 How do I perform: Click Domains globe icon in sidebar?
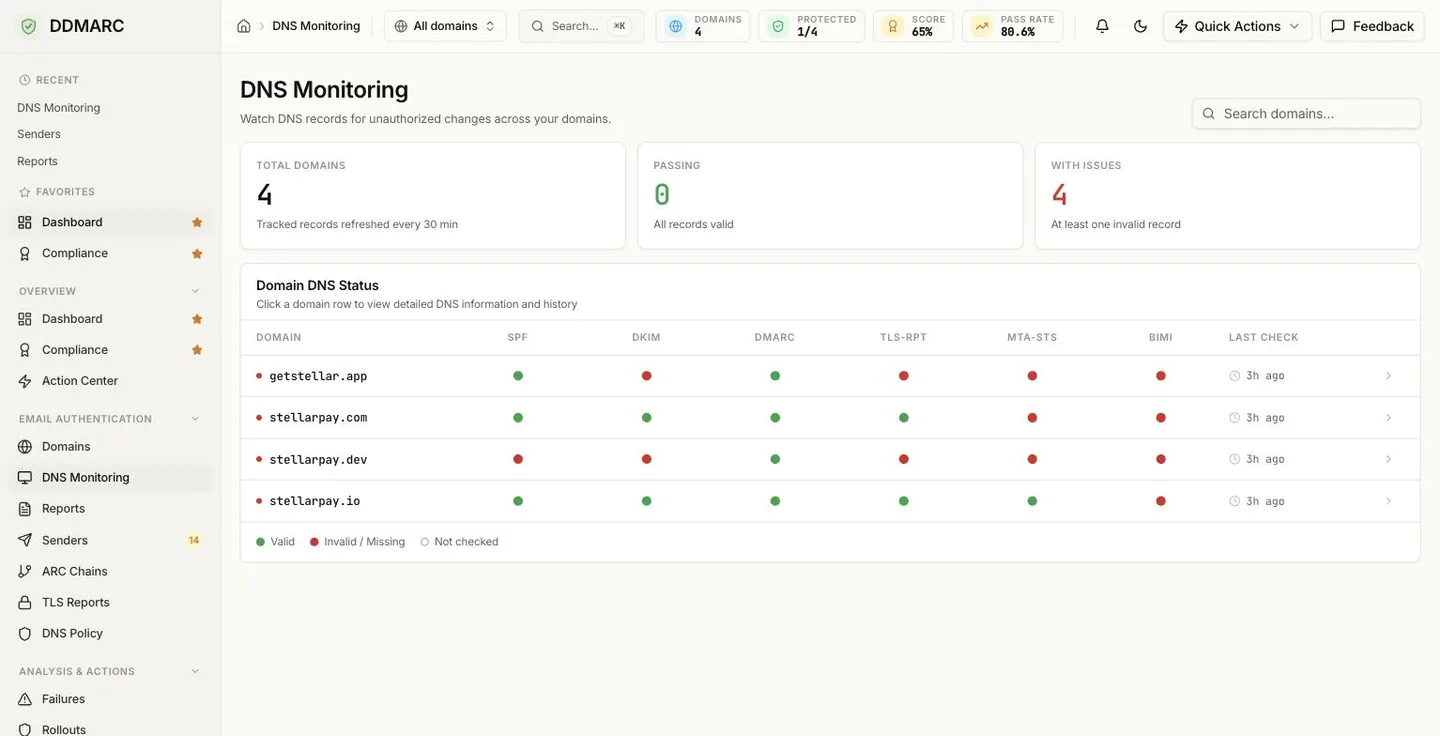(25, 447)
